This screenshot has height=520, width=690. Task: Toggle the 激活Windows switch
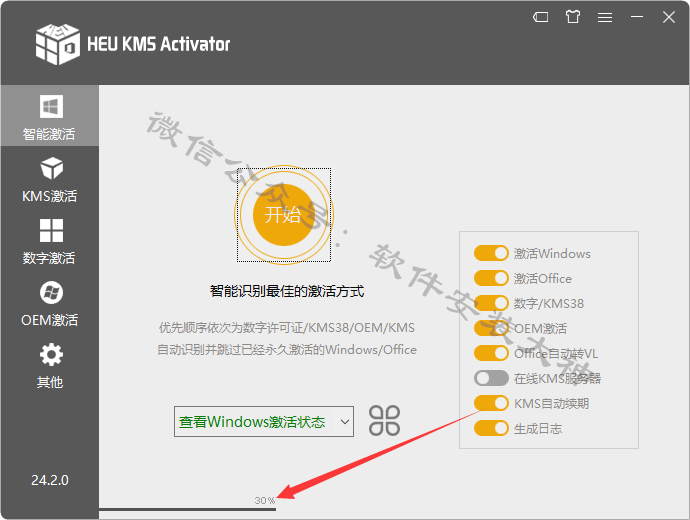coord(491,253)
